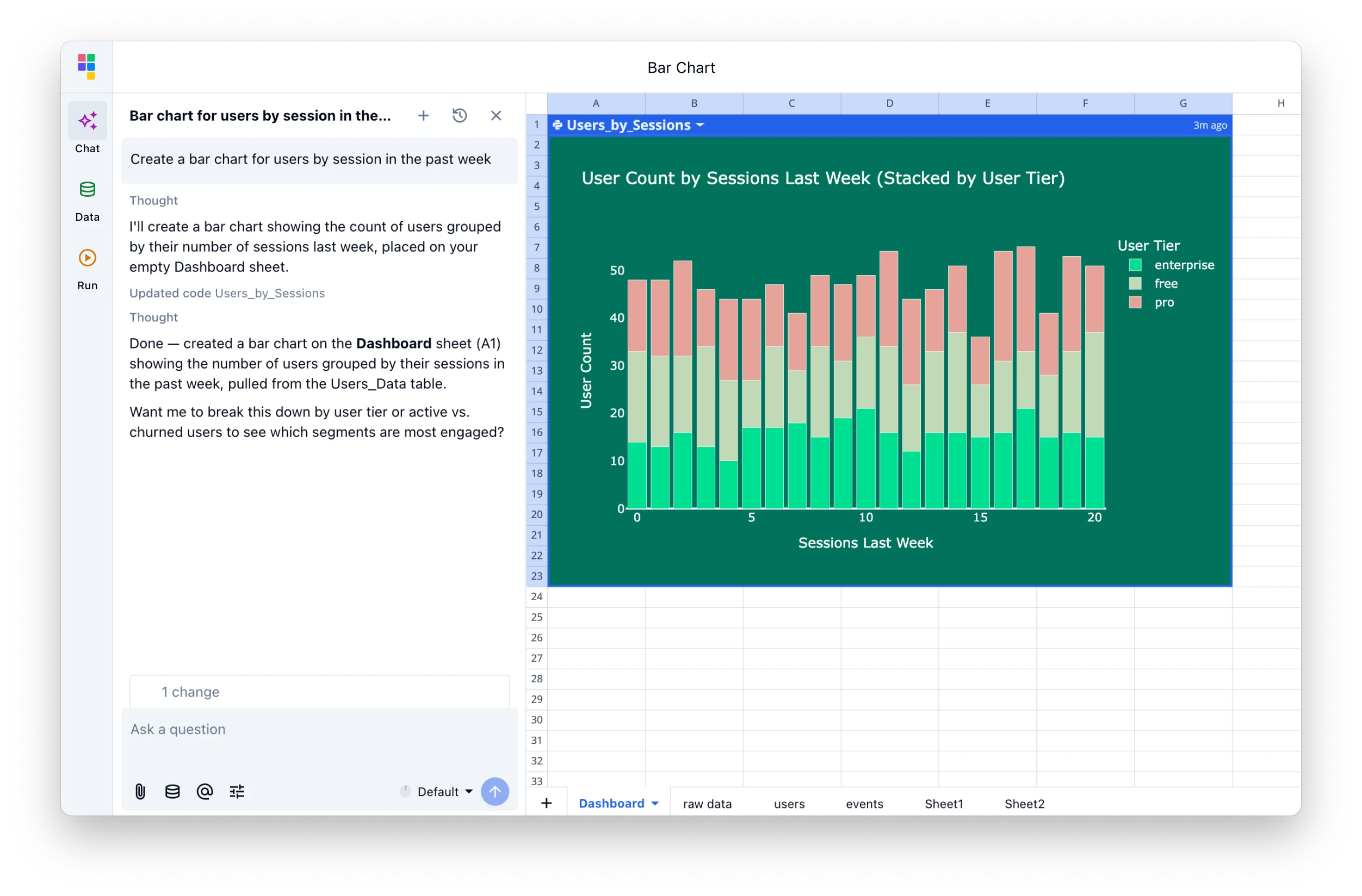Expand the second Thought above Done message
Image resolution: width=1362 pixels, height=896 pixels.
pyautogui.click(x=153, y=317)
